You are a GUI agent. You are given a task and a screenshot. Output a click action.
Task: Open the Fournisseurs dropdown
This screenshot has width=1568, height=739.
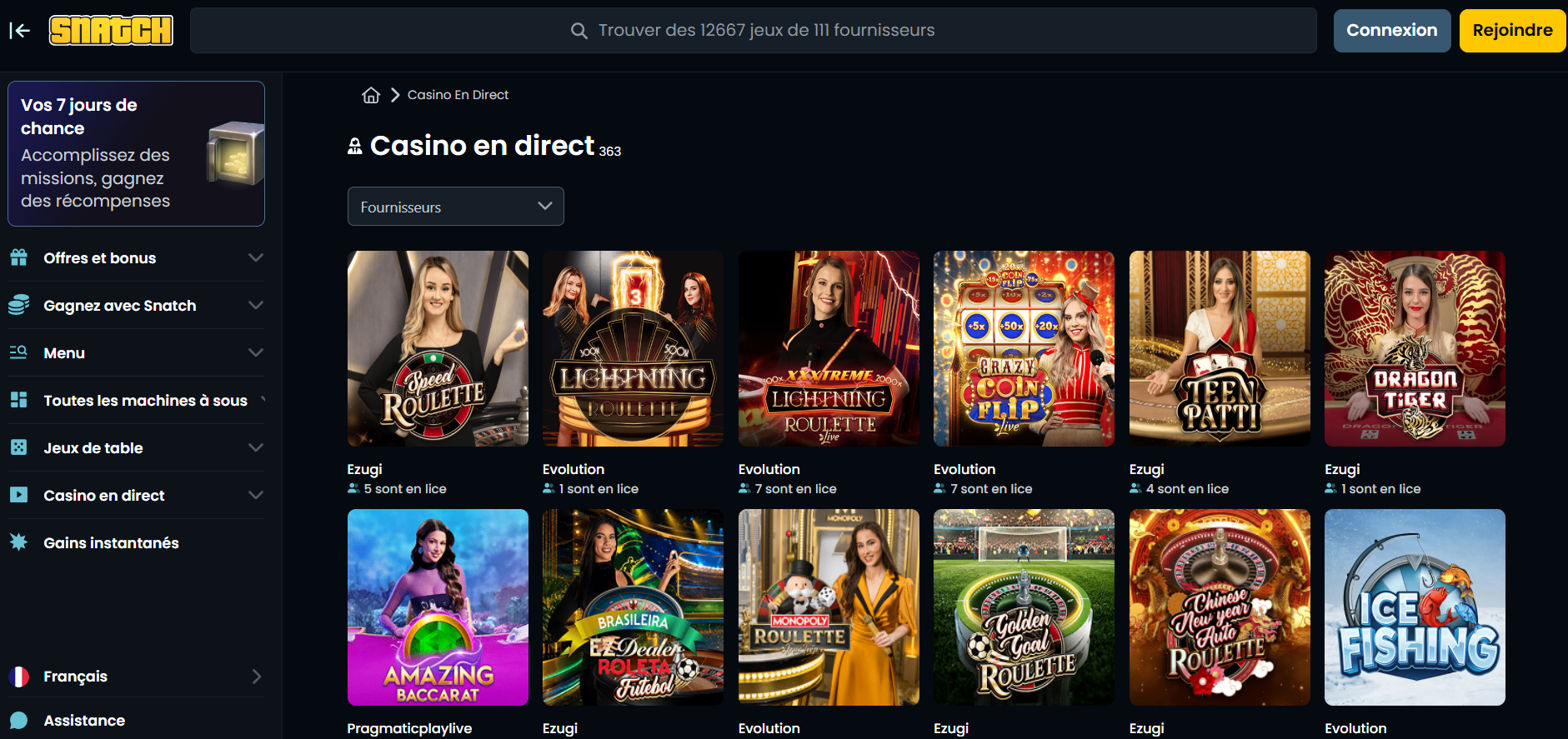point(456,207)
